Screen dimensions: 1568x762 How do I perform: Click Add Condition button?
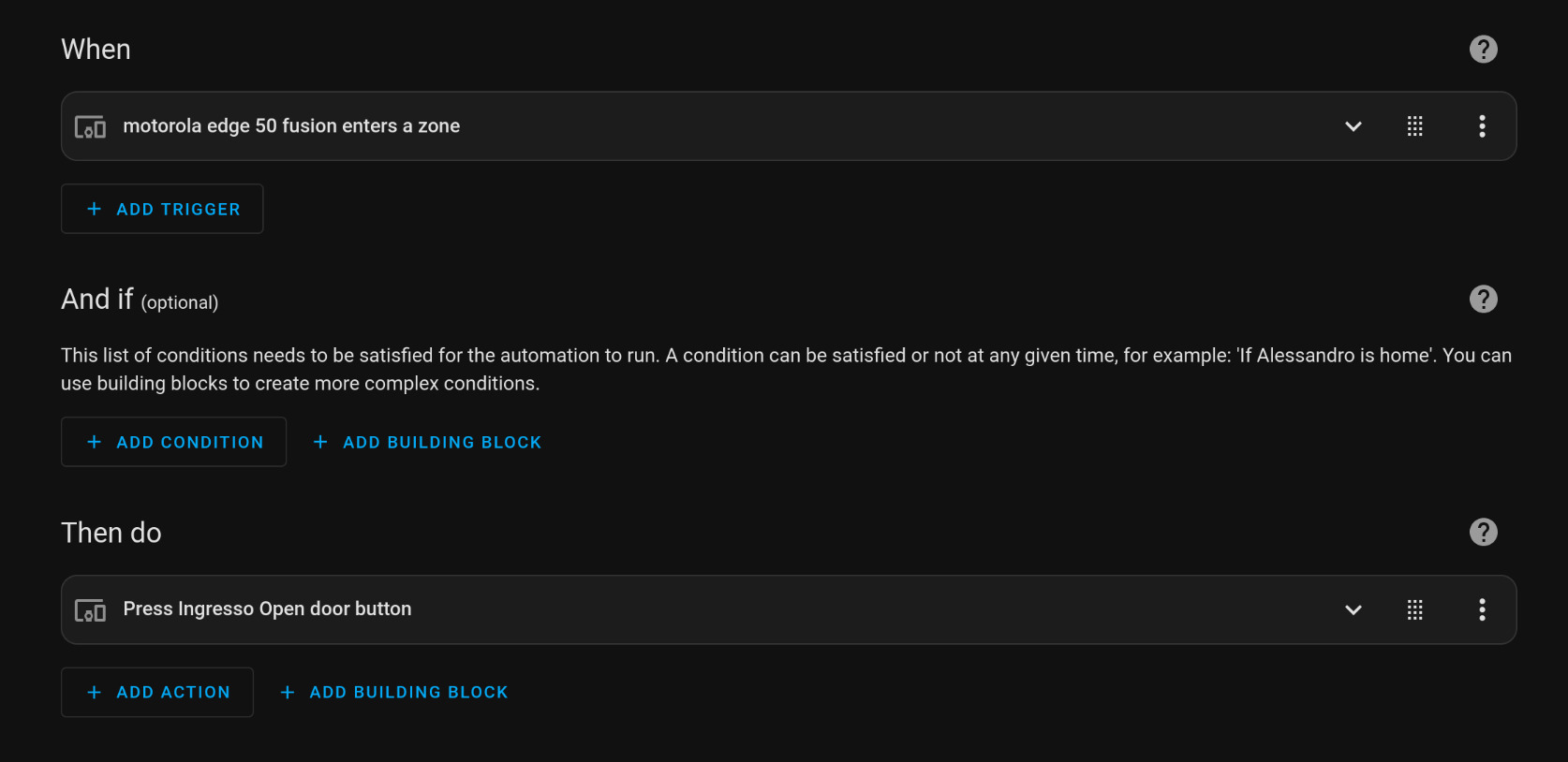coord(173,442)
